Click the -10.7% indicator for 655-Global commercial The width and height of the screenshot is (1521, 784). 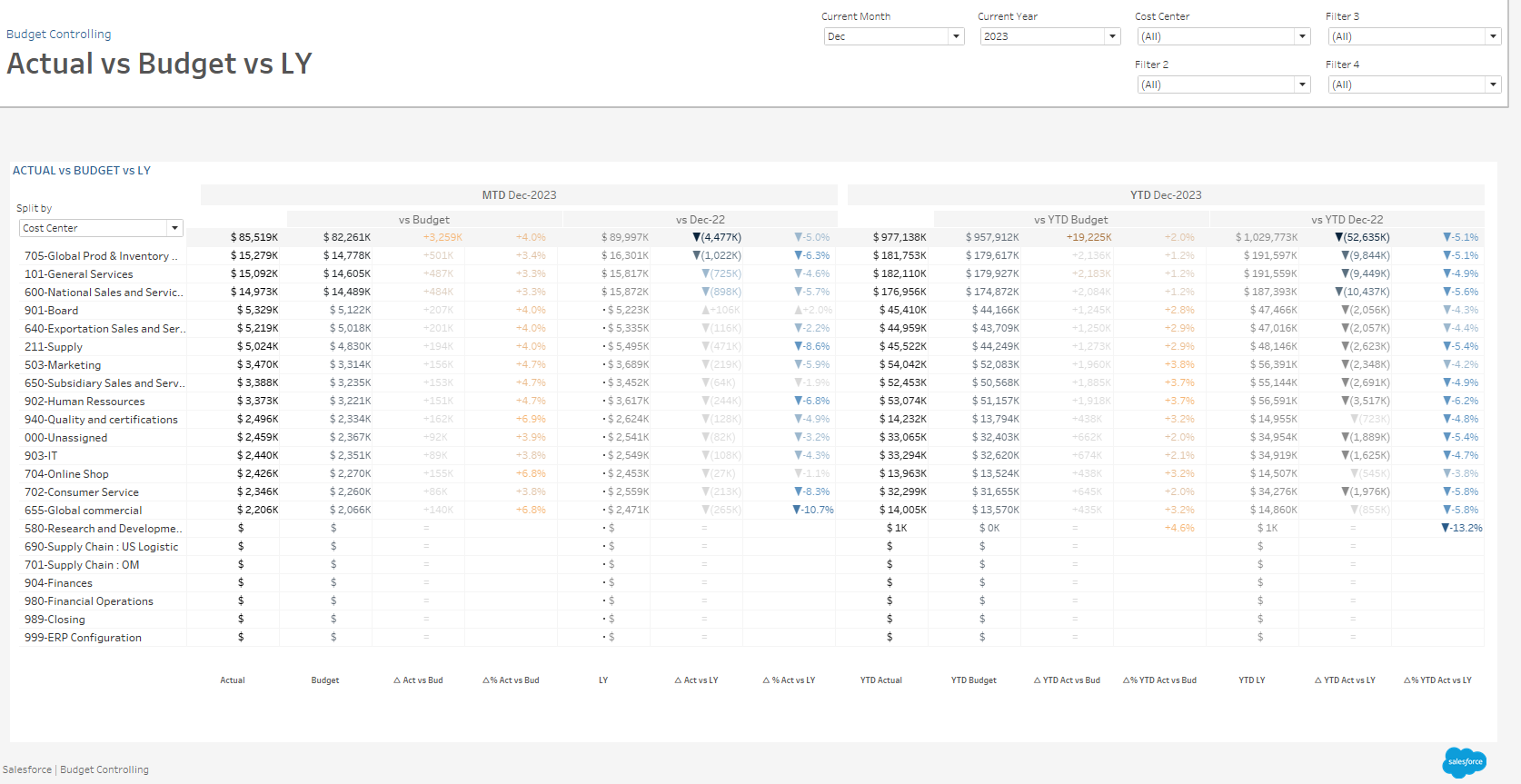pyautogui.click(x=813, y=510)
